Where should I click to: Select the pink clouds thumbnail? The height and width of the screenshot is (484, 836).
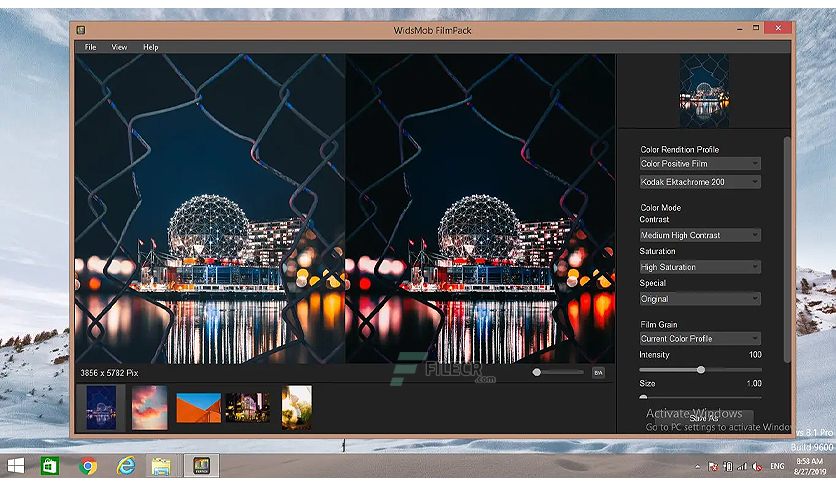[149, 408]
